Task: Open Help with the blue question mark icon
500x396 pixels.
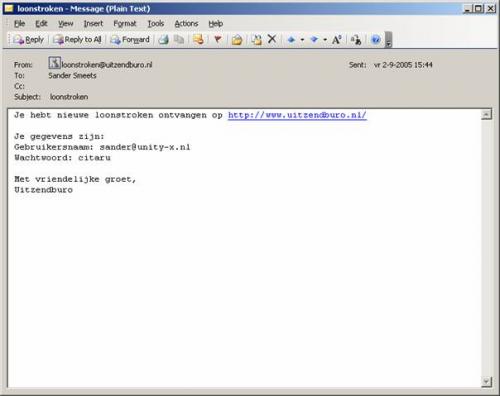Action: click(x=376, y=40)
